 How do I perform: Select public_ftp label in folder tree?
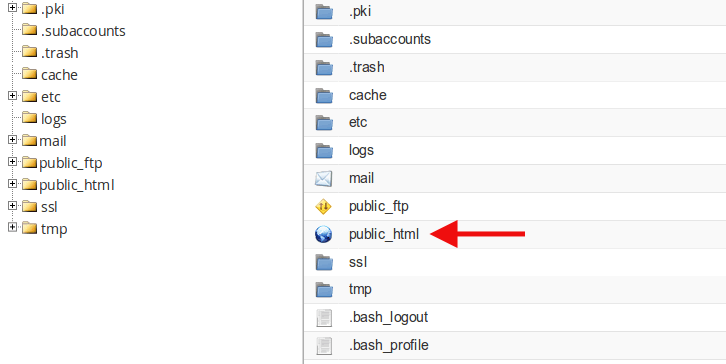pos(70,163)
